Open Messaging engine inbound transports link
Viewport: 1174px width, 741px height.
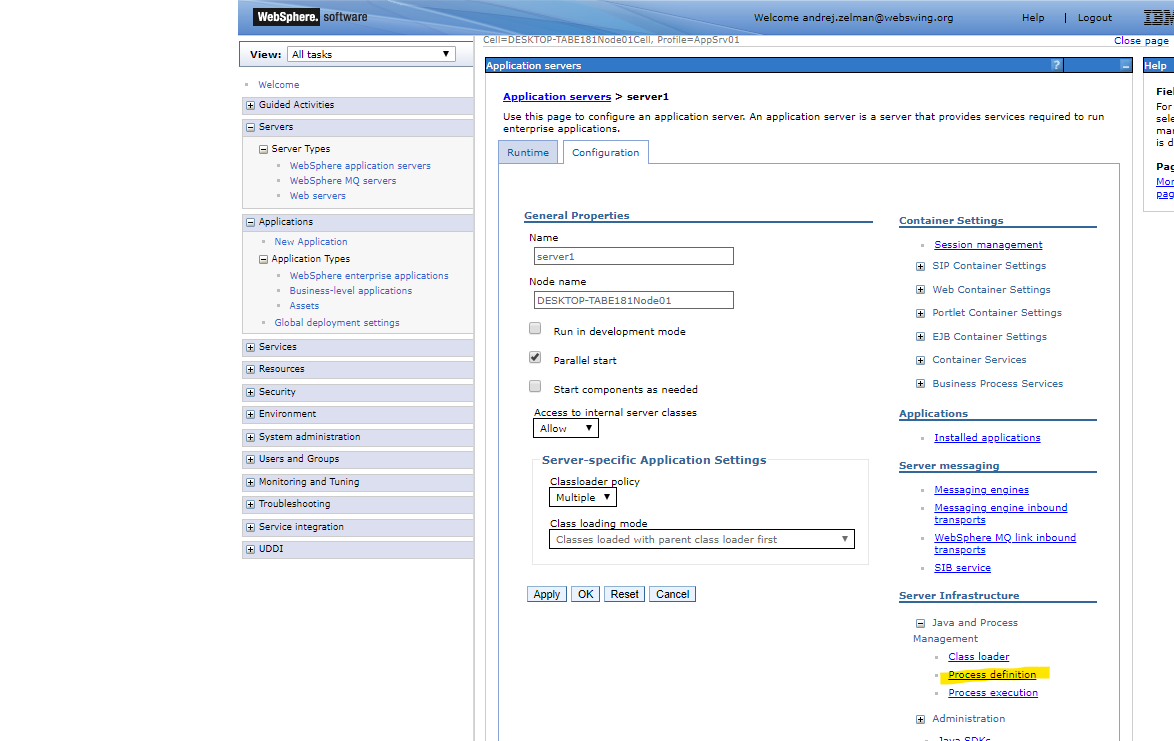pos(1000,513)
